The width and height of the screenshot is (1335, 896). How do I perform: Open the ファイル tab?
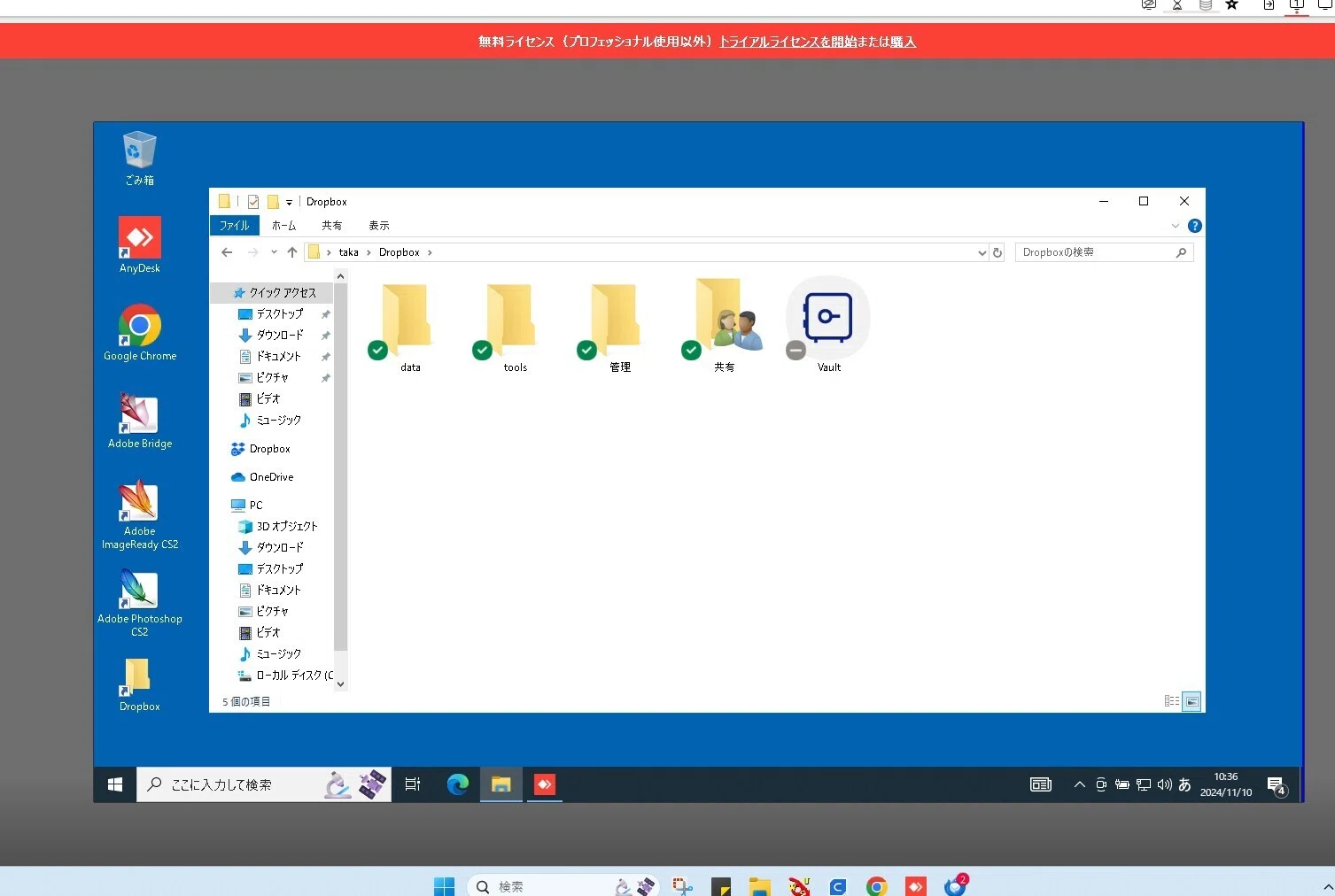click(235, 226)
